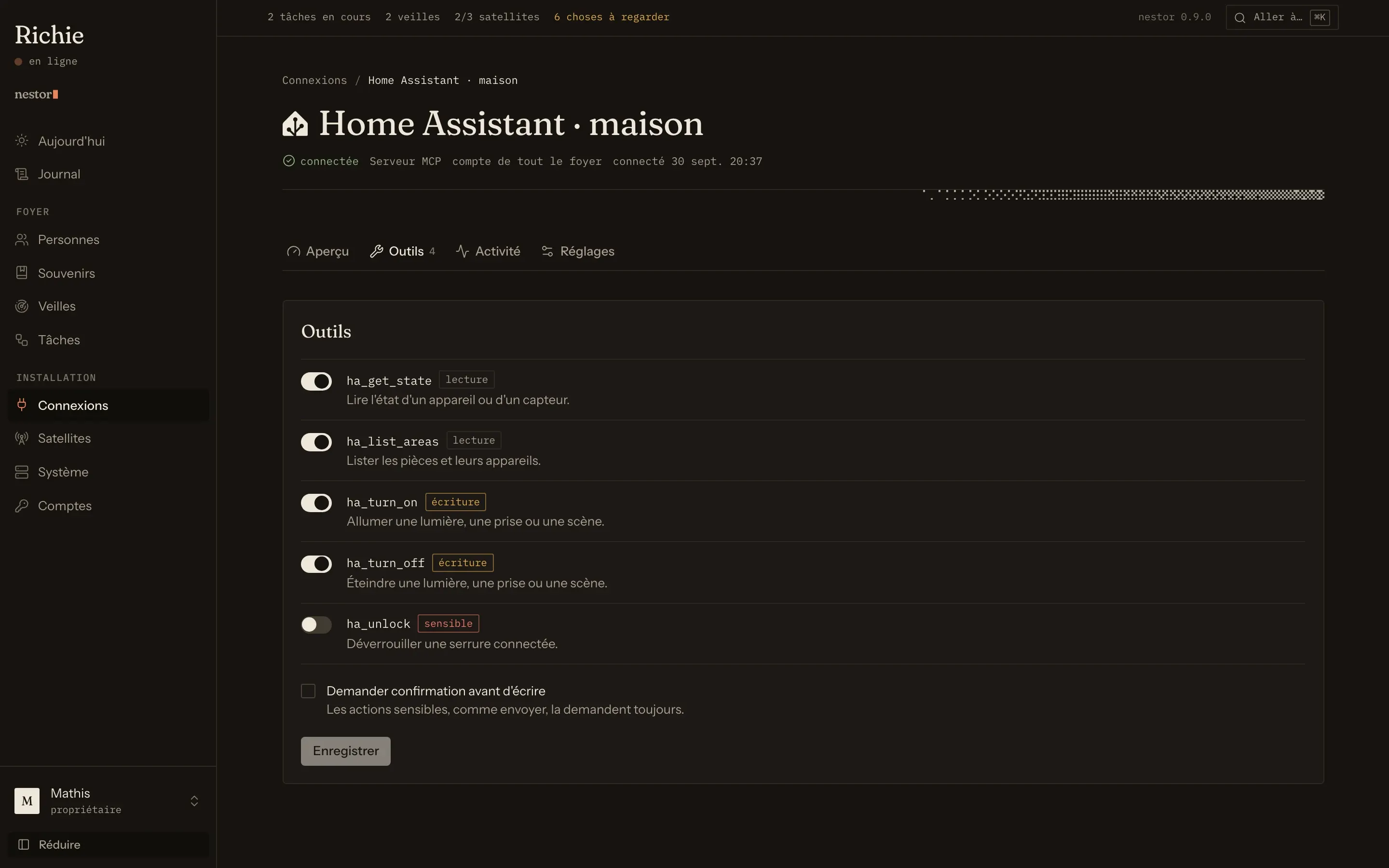Toggle the ha_turn_on tool switch
Image resolution: width=1389 pixels, height=868 pixels.
click(x=316, y=503)
